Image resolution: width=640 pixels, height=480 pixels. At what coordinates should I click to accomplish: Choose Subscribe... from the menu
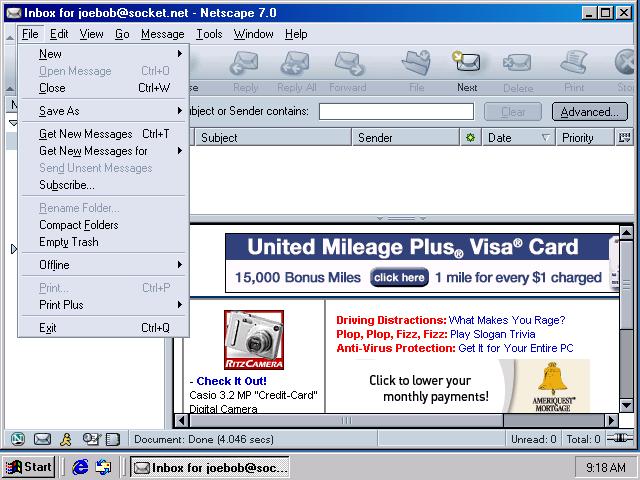pyautogui.click(x=104, y=185)
